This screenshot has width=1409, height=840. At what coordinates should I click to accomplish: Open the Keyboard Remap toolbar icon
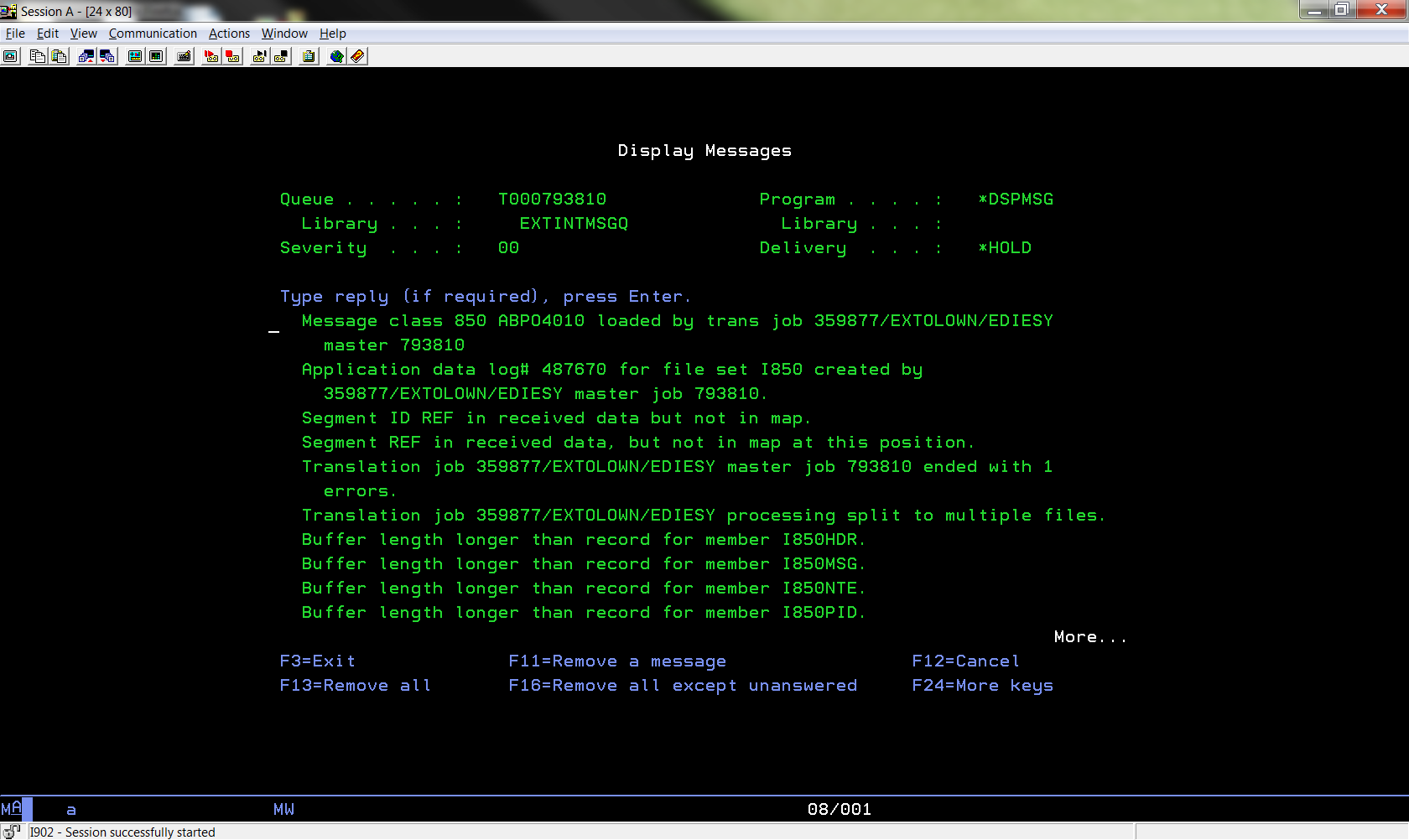184,56
